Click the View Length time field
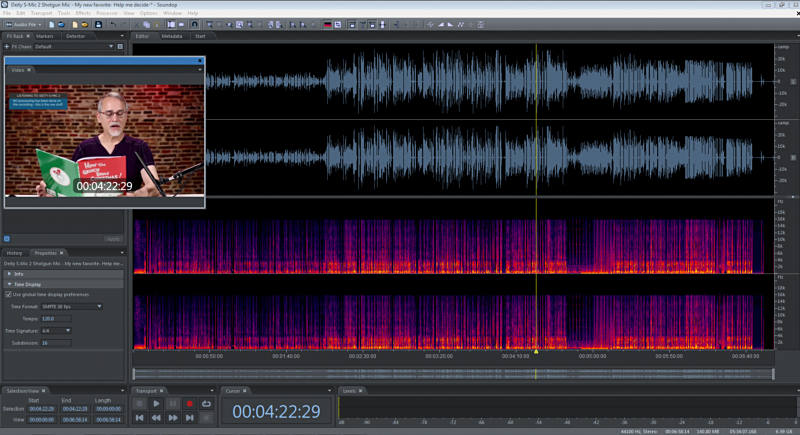Screen dimensions: 800x435 109,420
